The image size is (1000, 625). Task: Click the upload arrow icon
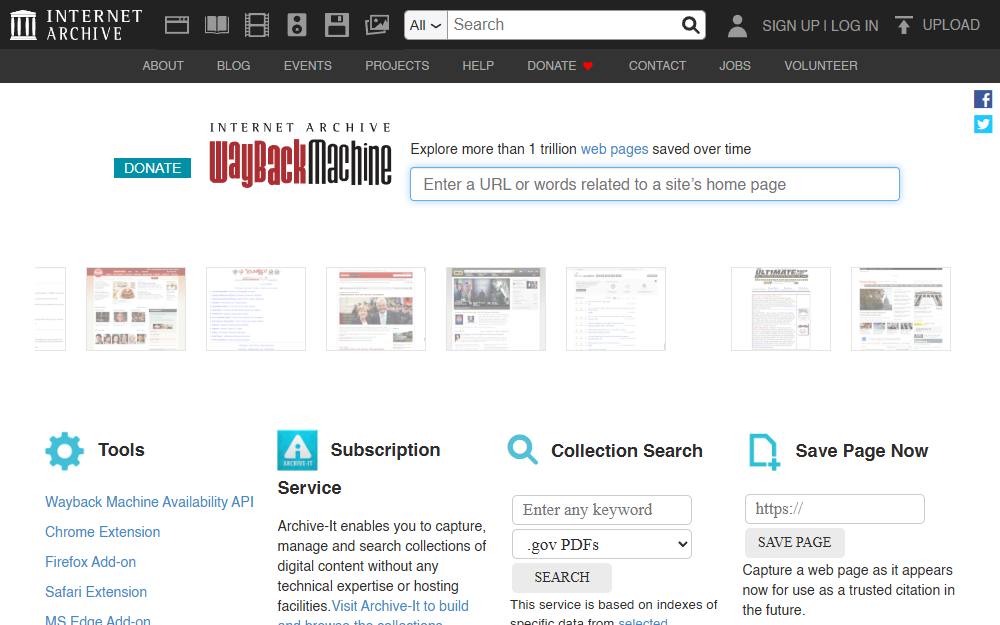click(903, 25)
